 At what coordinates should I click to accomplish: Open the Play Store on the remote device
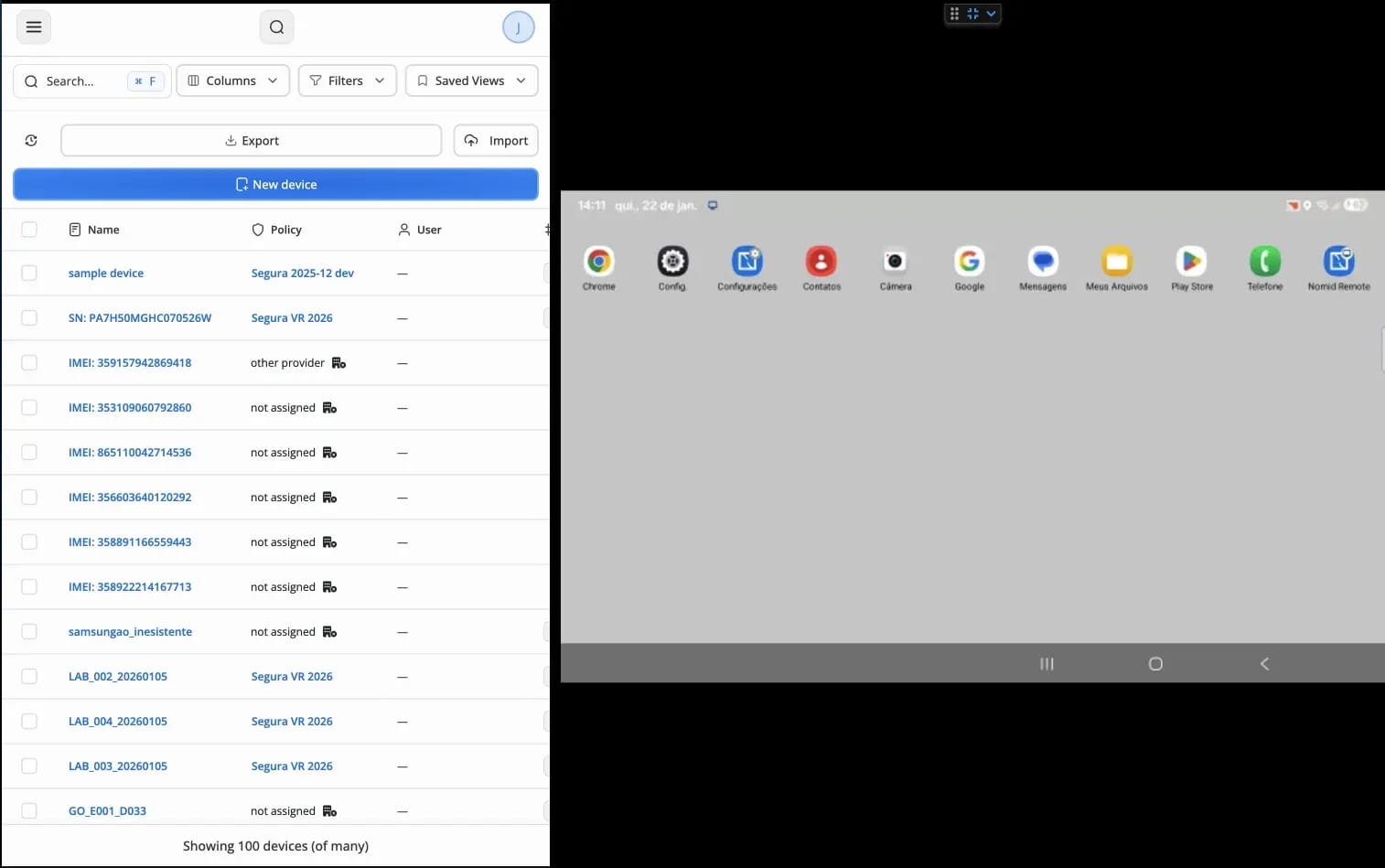[x=1190, y=263]
